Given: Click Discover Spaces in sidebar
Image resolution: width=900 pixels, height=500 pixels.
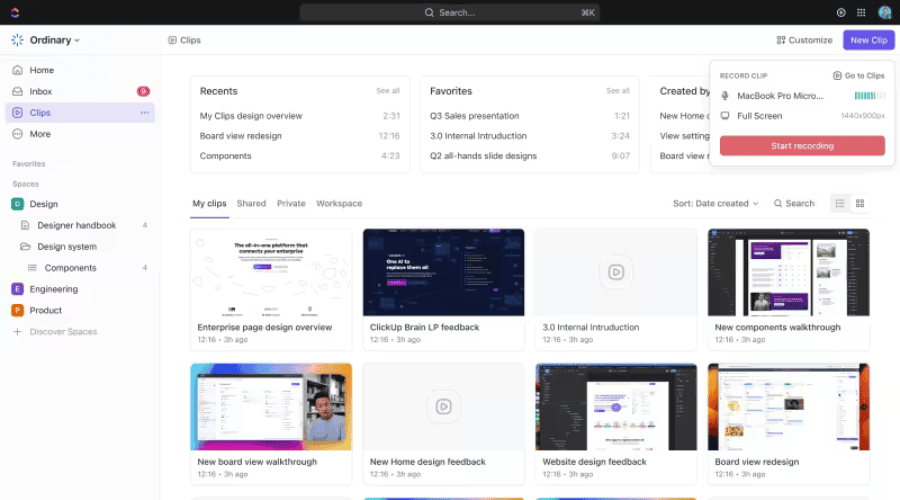Looking at the screenshot, I should (63, 332).
